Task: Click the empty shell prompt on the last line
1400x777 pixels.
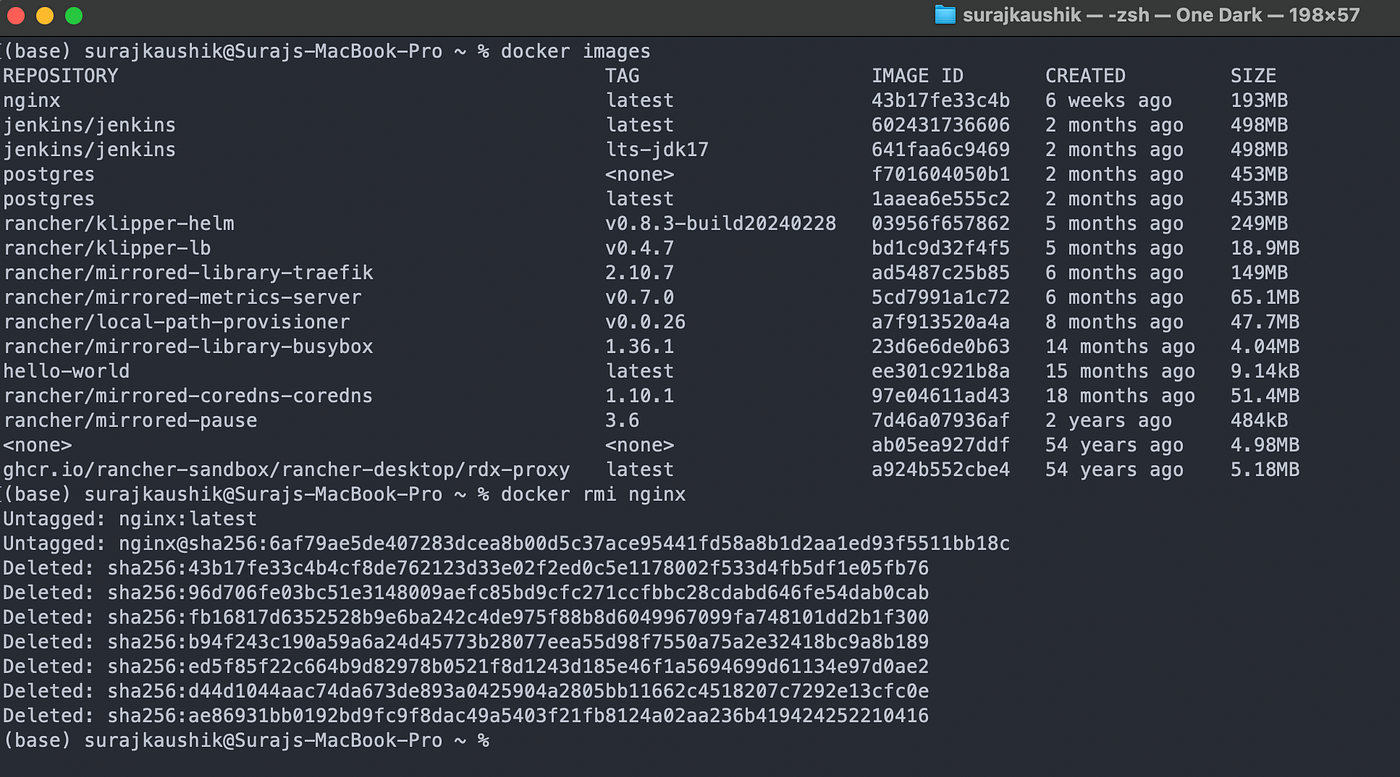Action: coord(246,741)
